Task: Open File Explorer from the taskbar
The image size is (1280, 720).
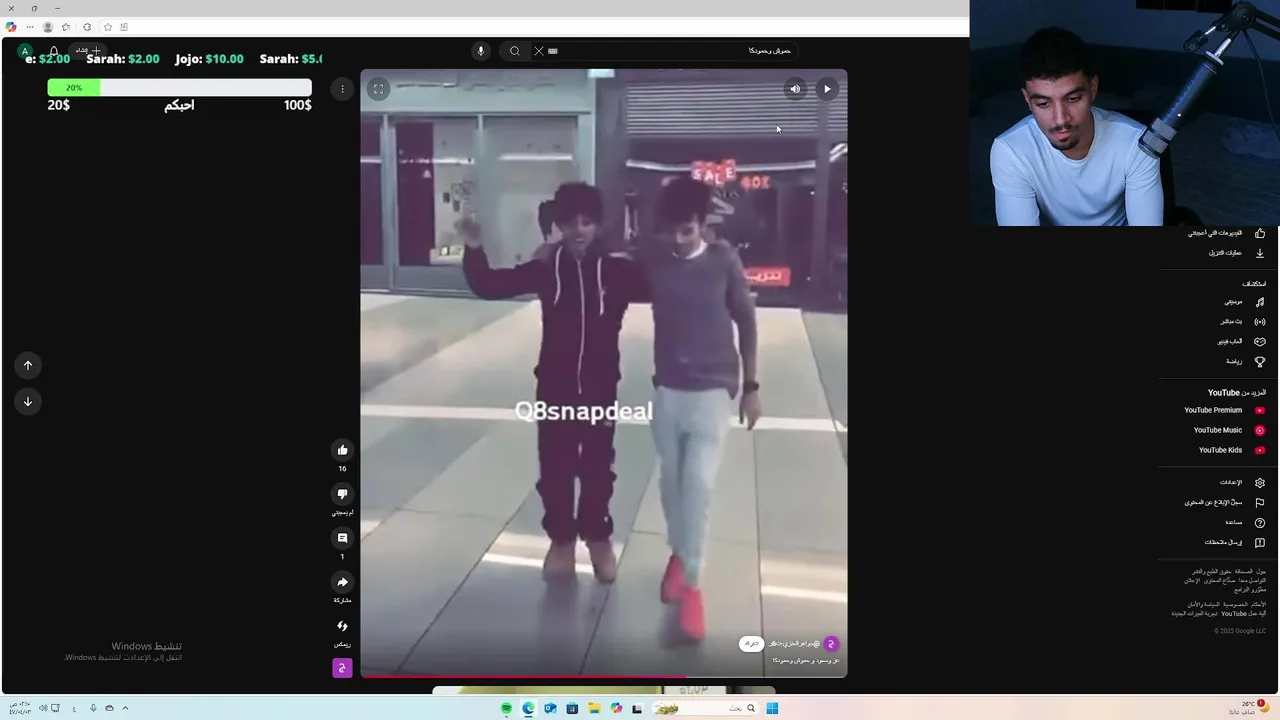Action: click(x=594, y=708)
